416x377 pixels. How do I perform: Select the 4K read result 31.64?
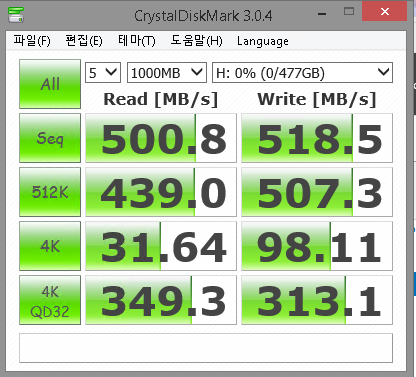coord(161,246)
